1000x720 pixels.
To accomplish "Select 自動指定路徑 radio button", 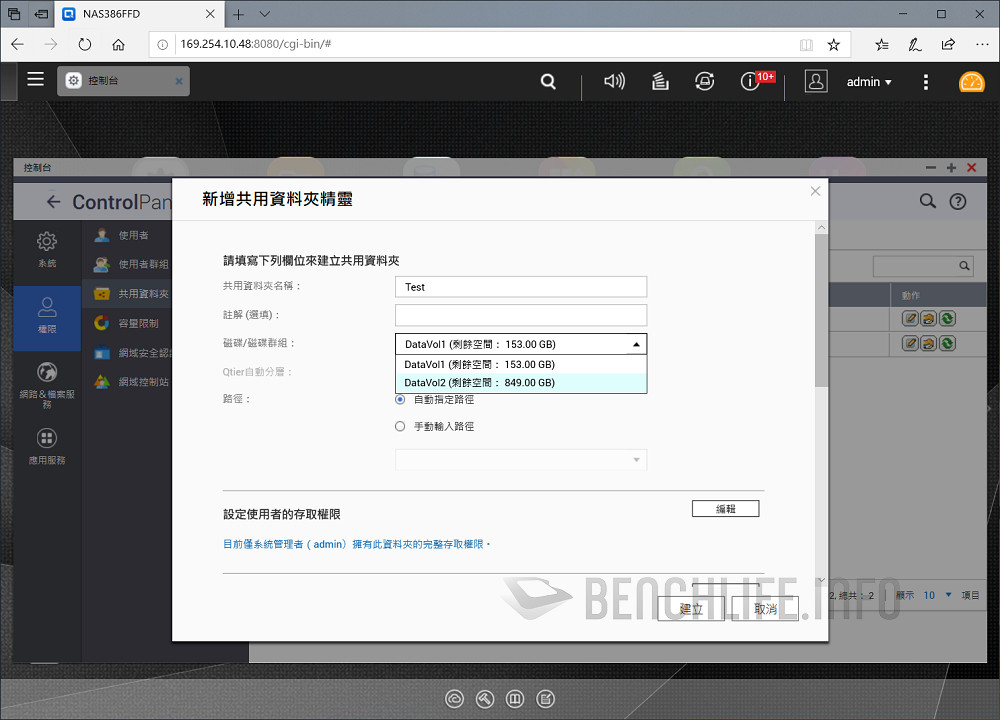I will 401,399.
